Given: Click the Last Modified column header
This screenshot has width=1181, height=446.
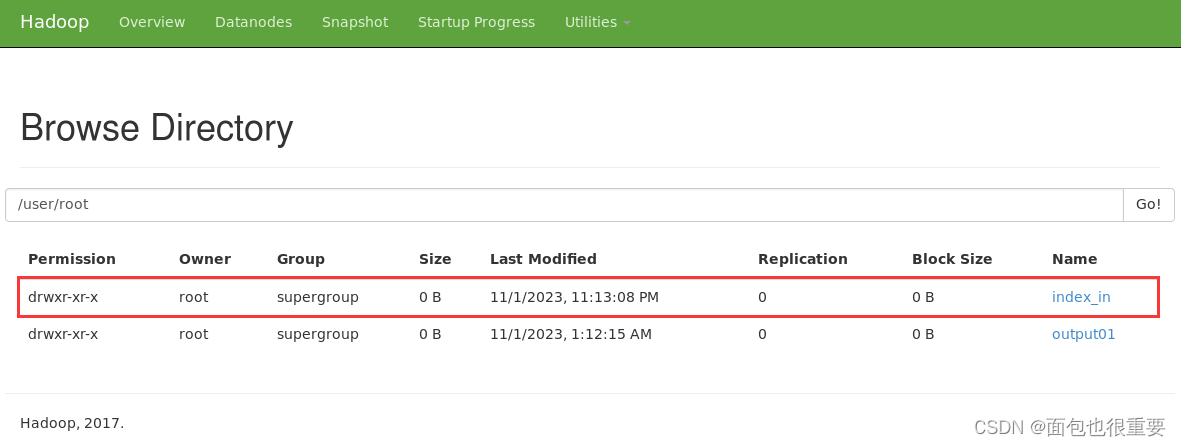Looking at the screenshot, I should (543, 258).
